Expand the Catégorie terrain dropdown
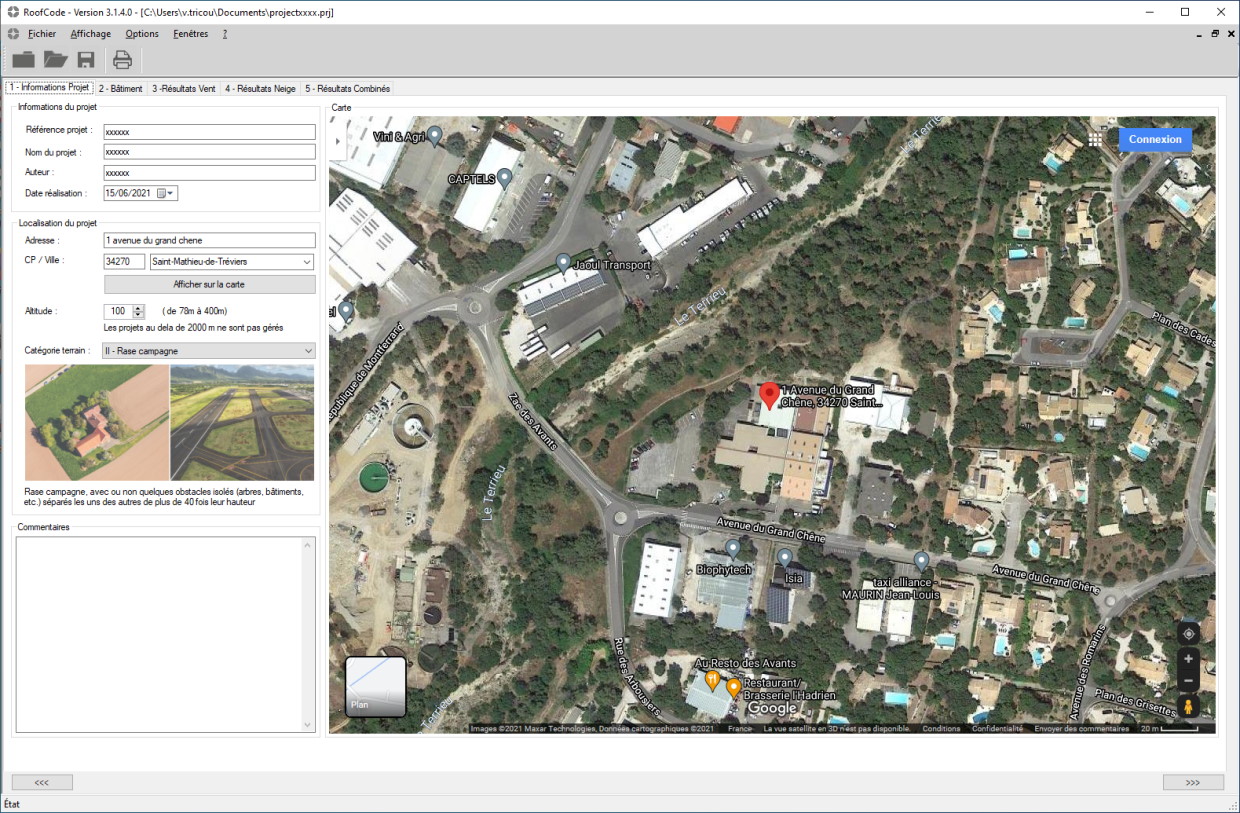The image size is (1240, 813). click(x=307, y=351)
